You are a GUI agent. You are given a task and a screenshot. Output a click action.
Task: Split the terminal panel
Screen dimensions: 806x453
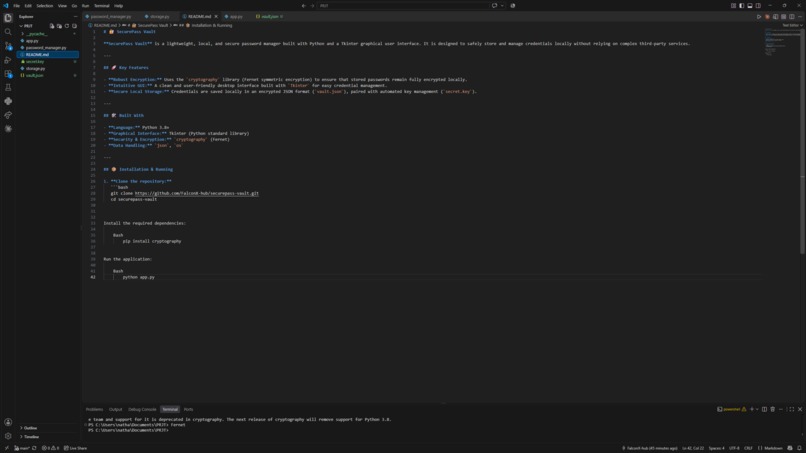click(x=764, y=409)
